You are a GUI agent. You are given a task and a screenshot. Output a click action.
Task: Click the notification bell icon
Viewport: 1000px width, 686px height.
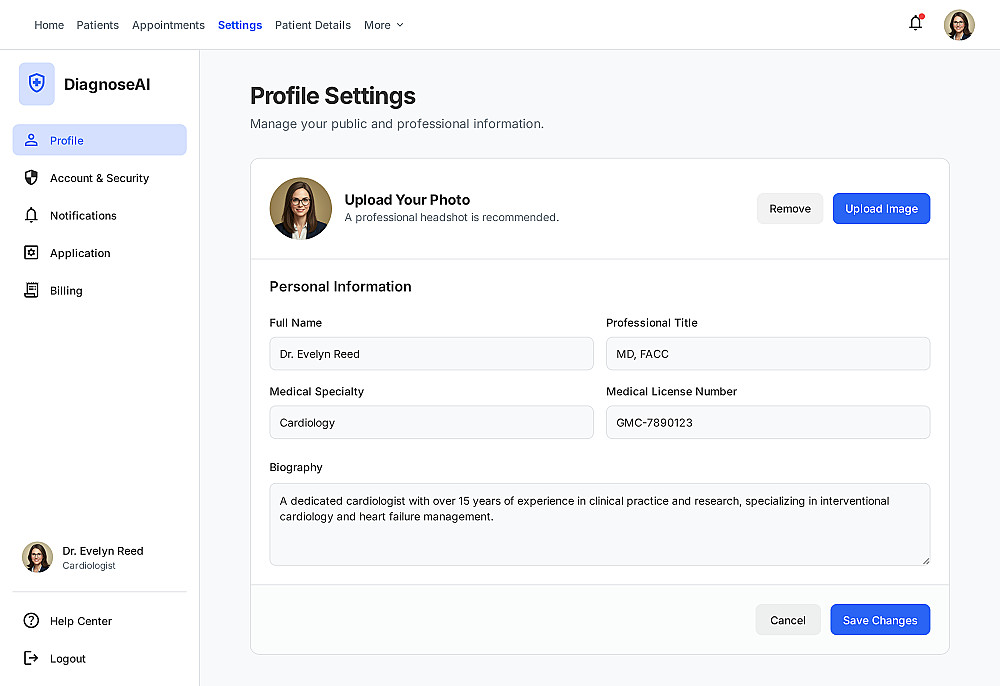point(915,24)
